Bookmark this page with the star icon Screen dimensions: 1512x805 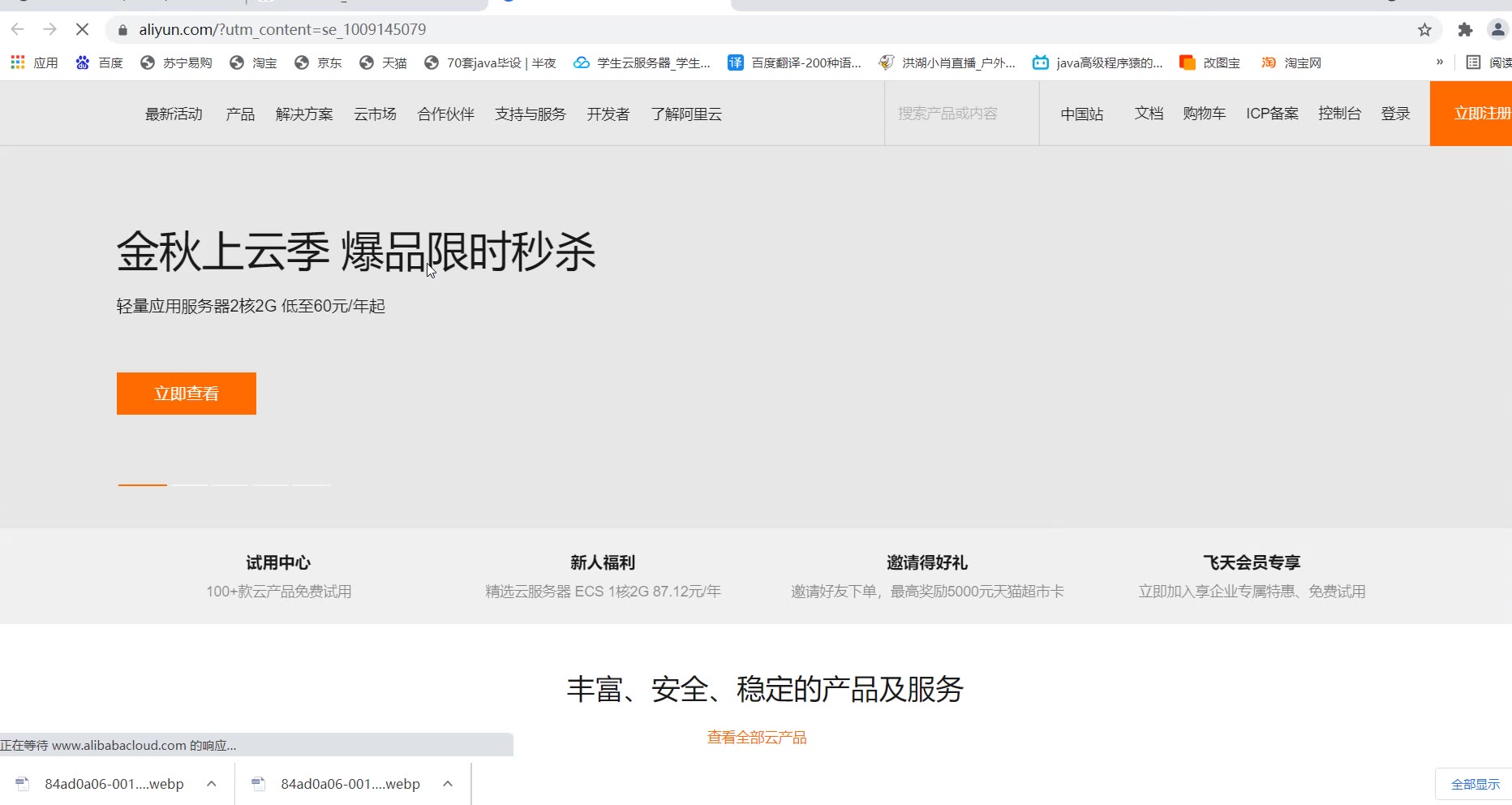(1424, 30)
